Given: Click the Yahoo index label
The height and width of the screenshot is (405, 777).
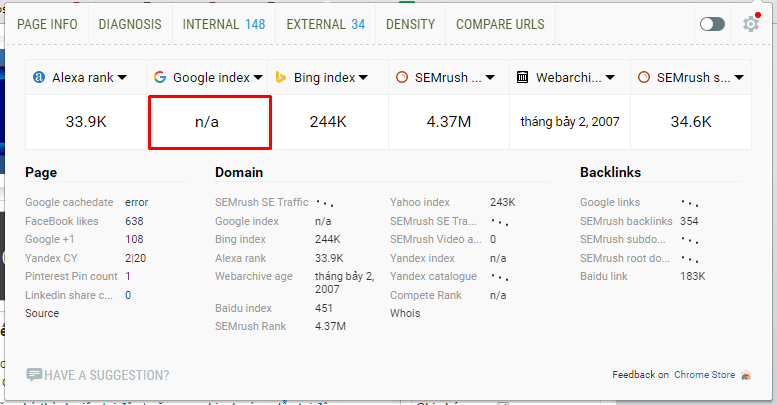Looking at the screenshot, I should point(420,202).
